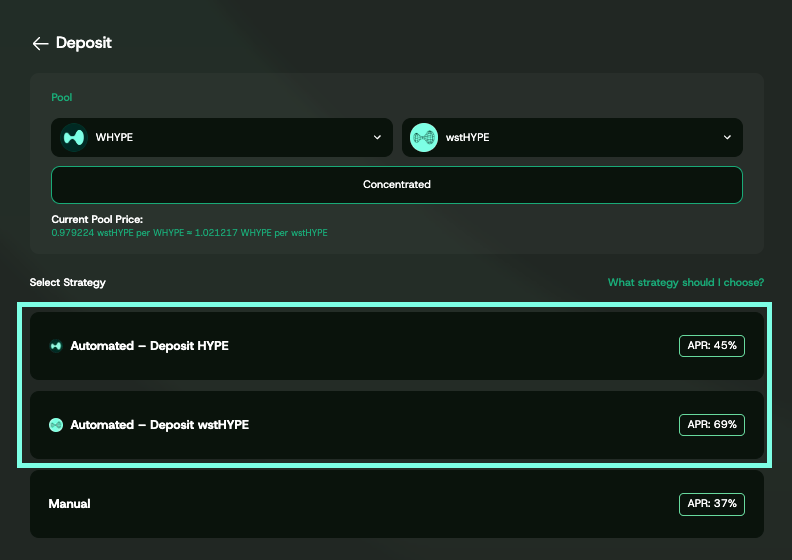Go back using the arrow beside Deposit
792x560 pixels.
(40, 43)
